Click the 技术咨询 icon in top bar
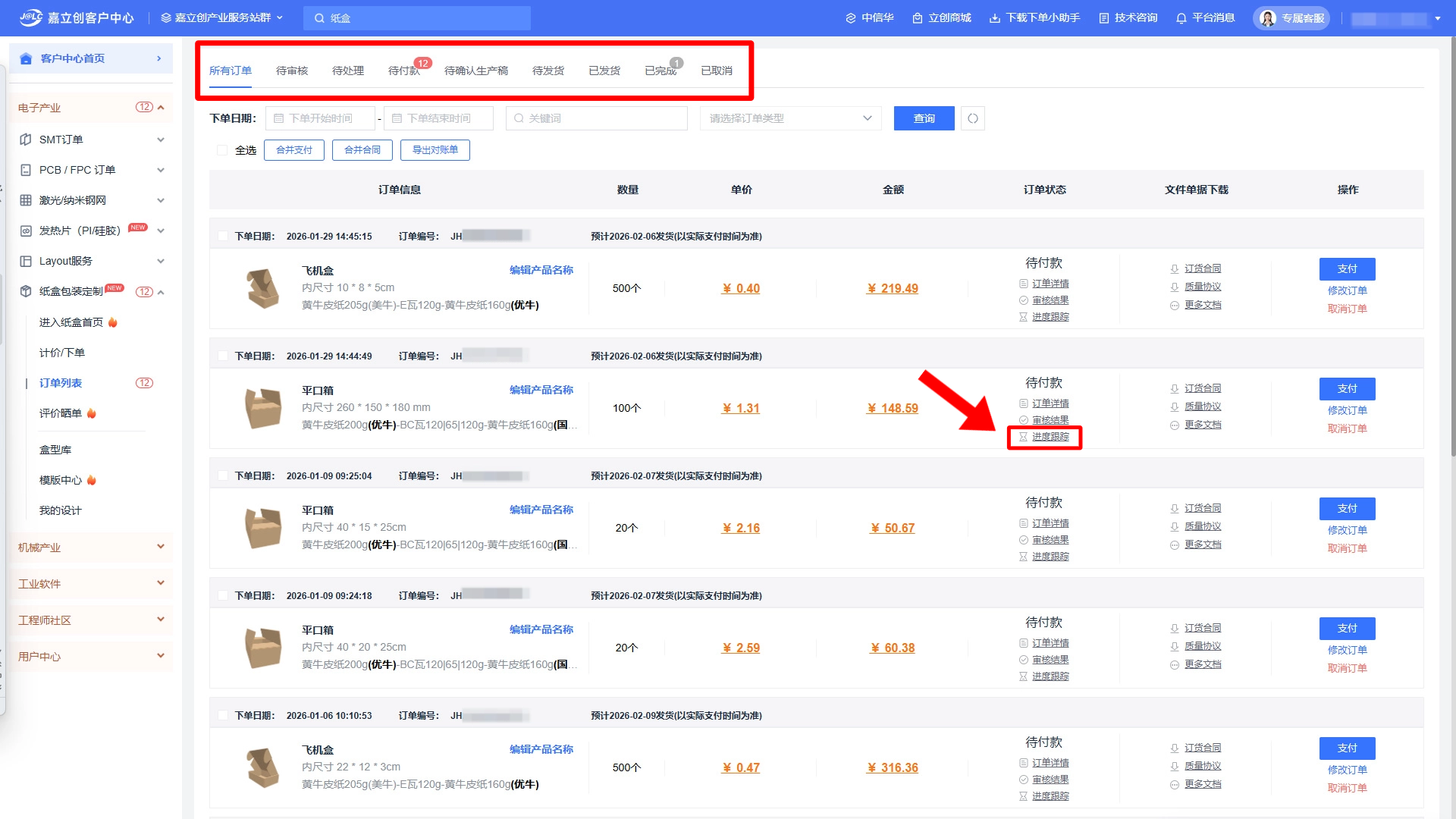 click(x=1104, y=18)
